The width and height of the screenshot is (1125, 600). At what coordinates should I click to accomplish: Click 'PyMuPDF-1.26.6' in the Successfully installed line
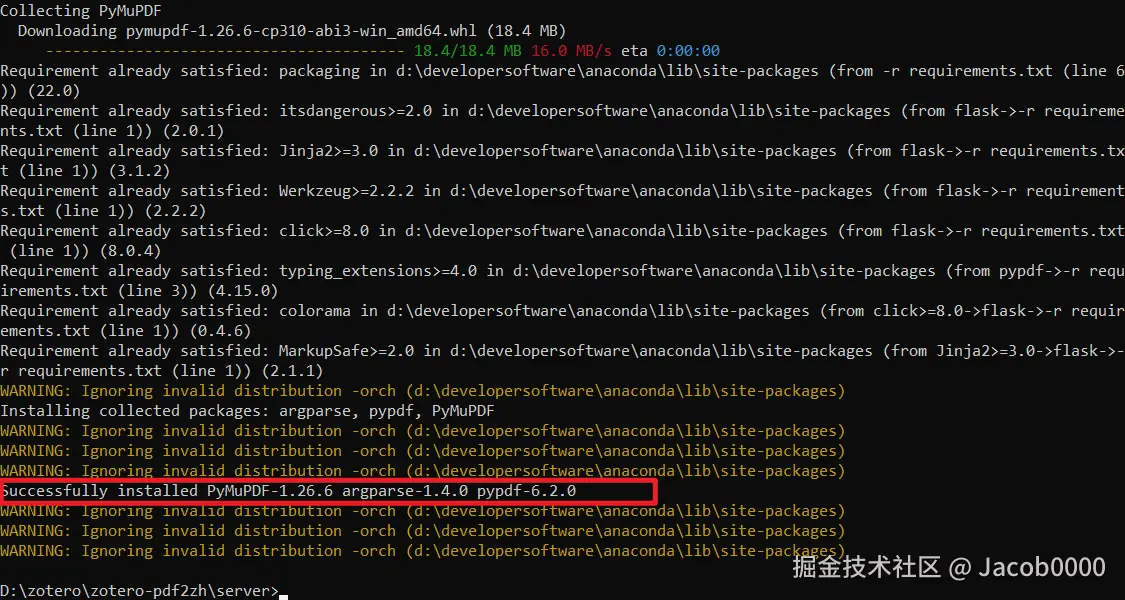(x=270, y=492)
